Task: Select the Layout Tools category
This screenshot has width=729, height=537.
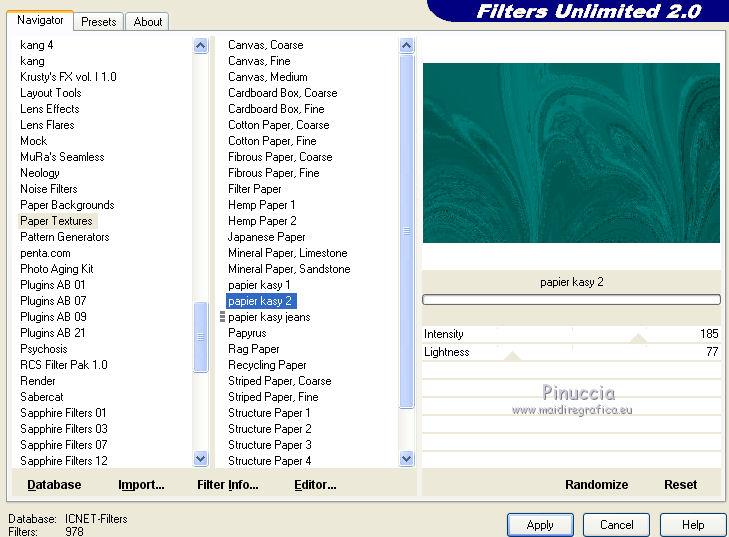Action: [x=51, y=93]
